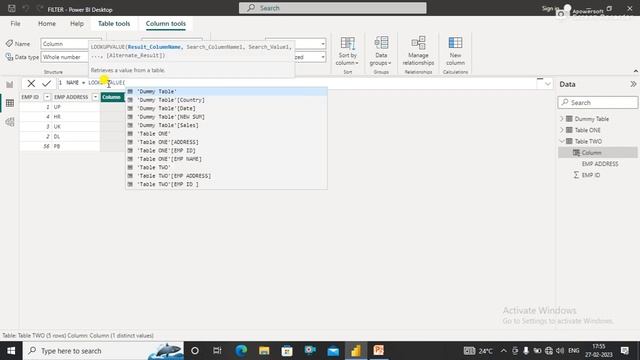The height and width of the screenshot is (360, 640).
Task: Expand the formula bar chevron
Action: point(548,84)
